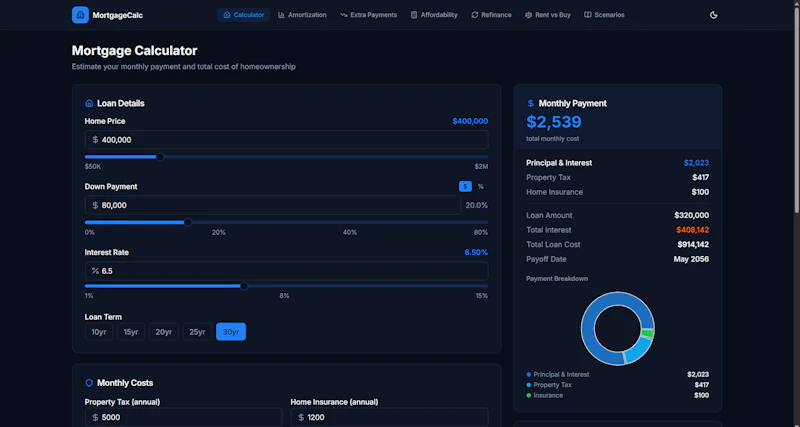Click the Home Price input field

coord(287,140)
